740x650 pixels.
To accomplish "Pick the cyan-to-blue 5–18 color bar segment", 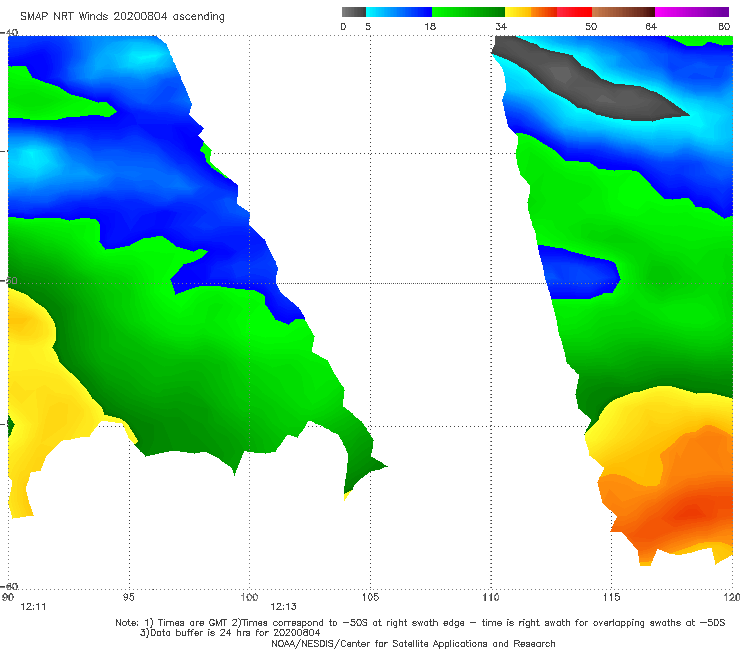I will [399, 12].
